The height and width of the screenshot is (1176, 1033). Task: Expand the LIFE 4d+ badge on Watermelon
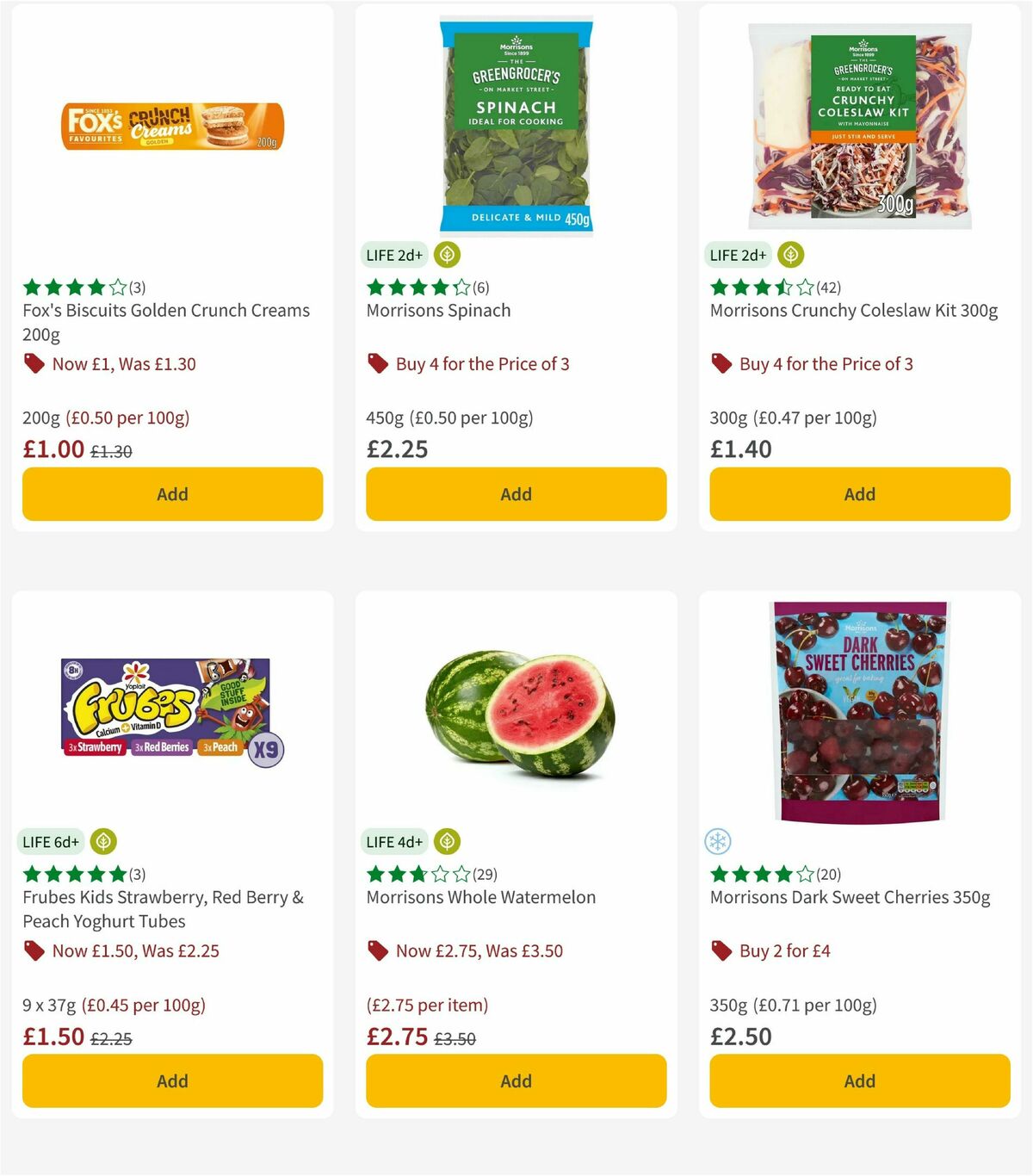393,842
